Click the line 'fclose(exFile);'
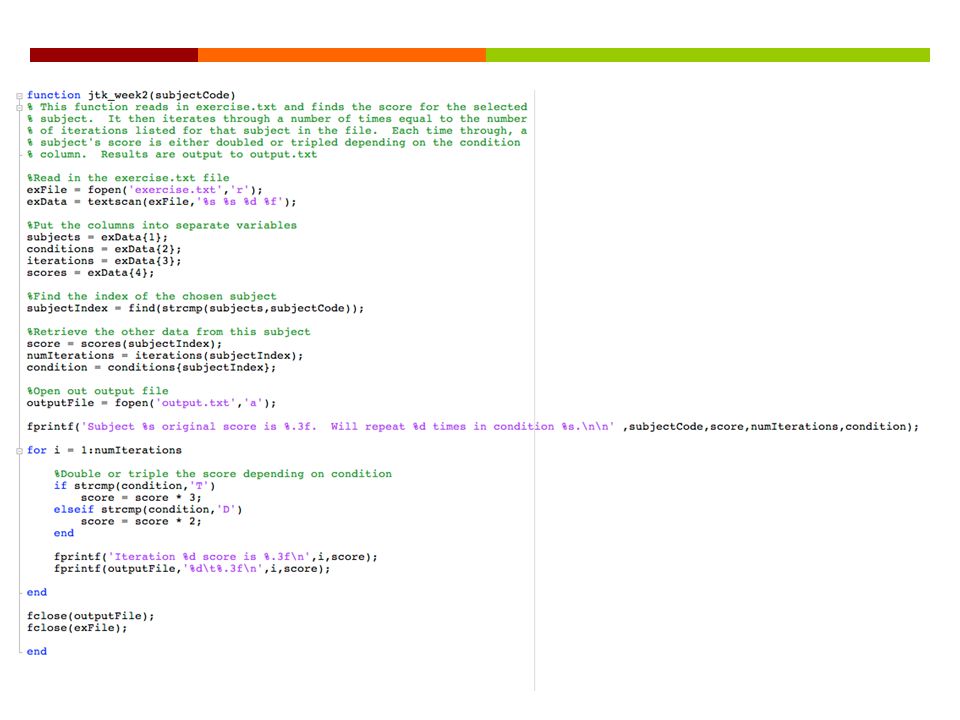Viewport: 960px width, 720px height. (77, 628)
